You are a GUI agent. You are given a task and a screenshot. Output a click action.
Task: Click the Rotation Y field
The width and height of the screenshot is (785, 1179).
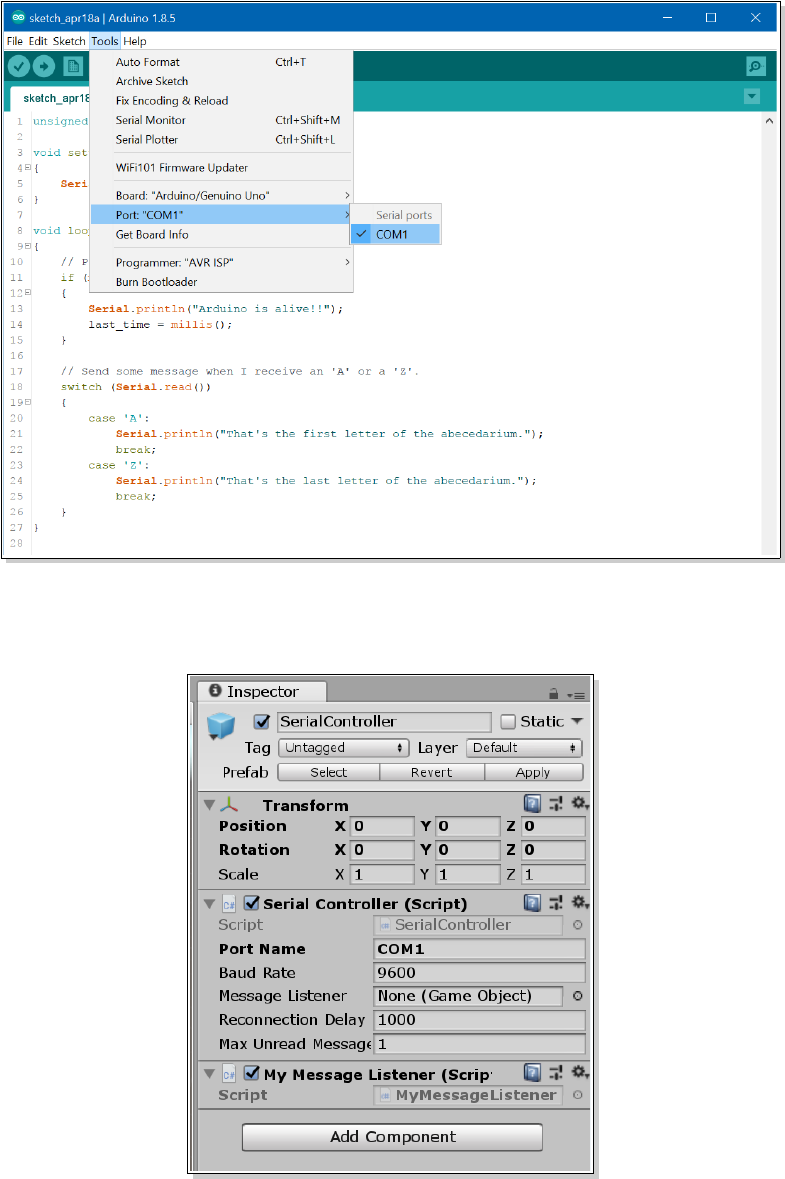click(468, 850)
